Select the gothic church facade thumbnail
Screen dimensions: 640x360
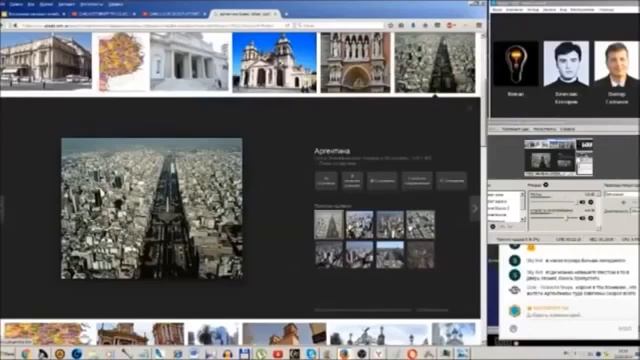click(x=355, y=62)
